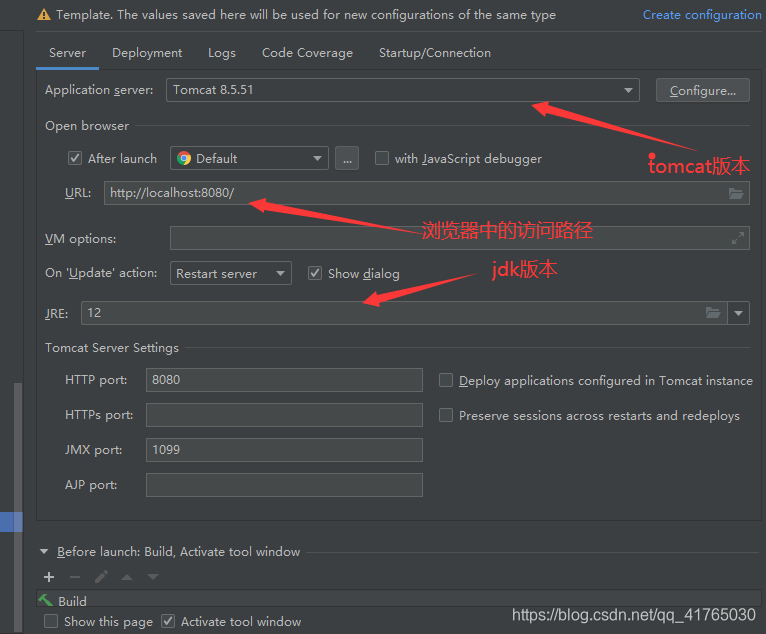Viewport: 766px width, 634px height.
Task: Open the Default browser dropdown
Action: tap(249, 158)
